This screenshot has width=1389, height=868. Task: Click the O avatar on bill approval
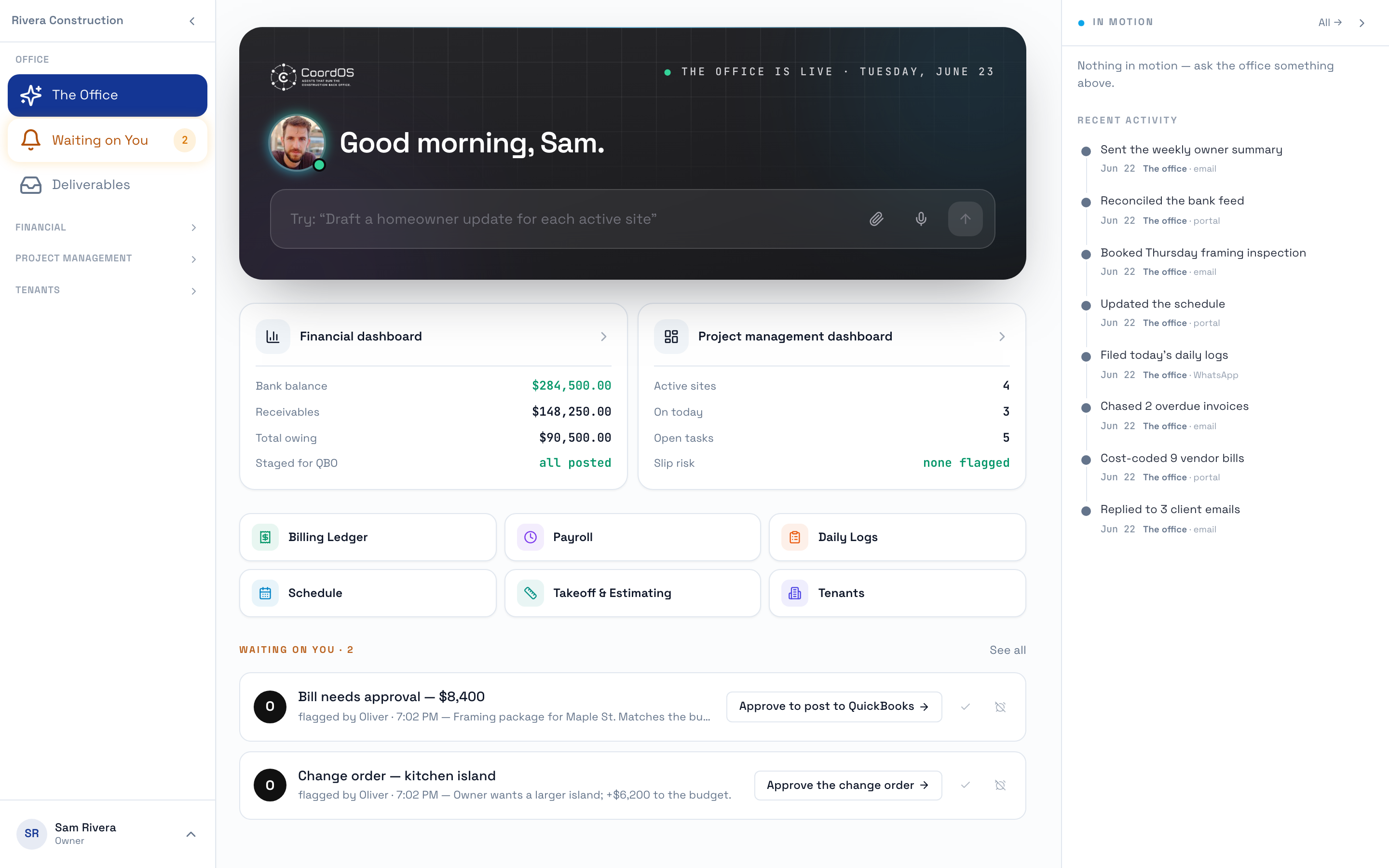click(x=270, y=706)
